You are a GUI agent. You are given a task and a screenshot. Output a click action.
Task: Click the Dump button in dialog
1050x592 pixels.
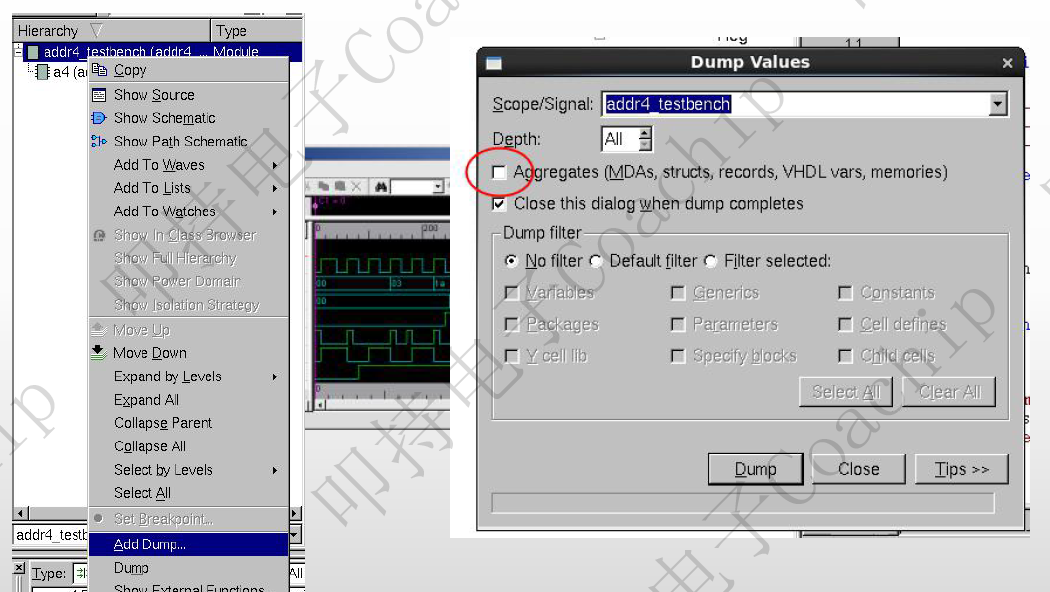click(755, 469)
